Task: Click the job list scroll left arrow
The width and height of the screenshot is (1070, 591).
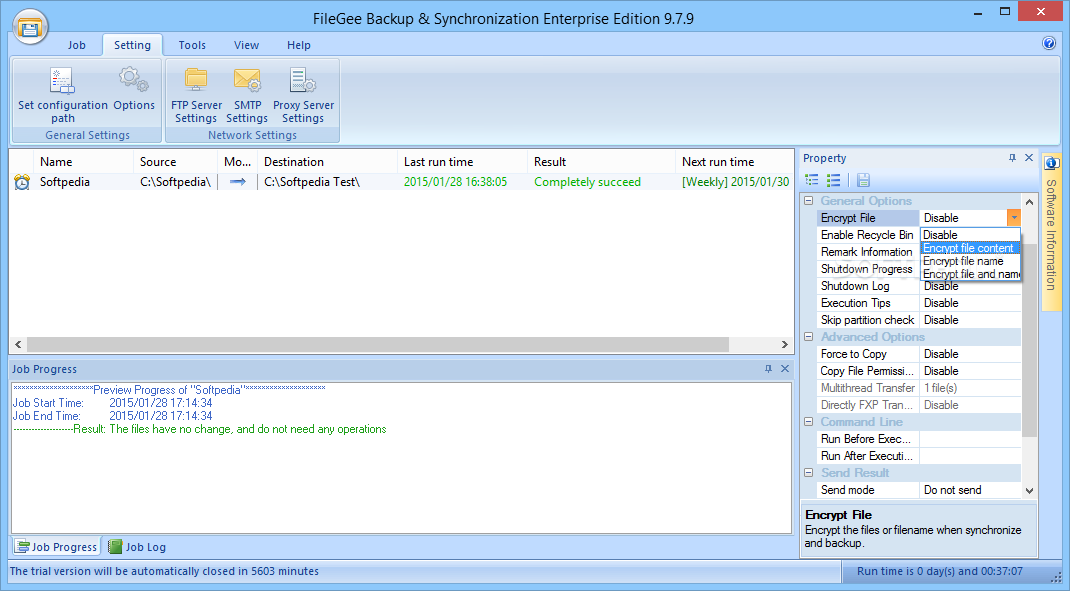Action: 18,344
